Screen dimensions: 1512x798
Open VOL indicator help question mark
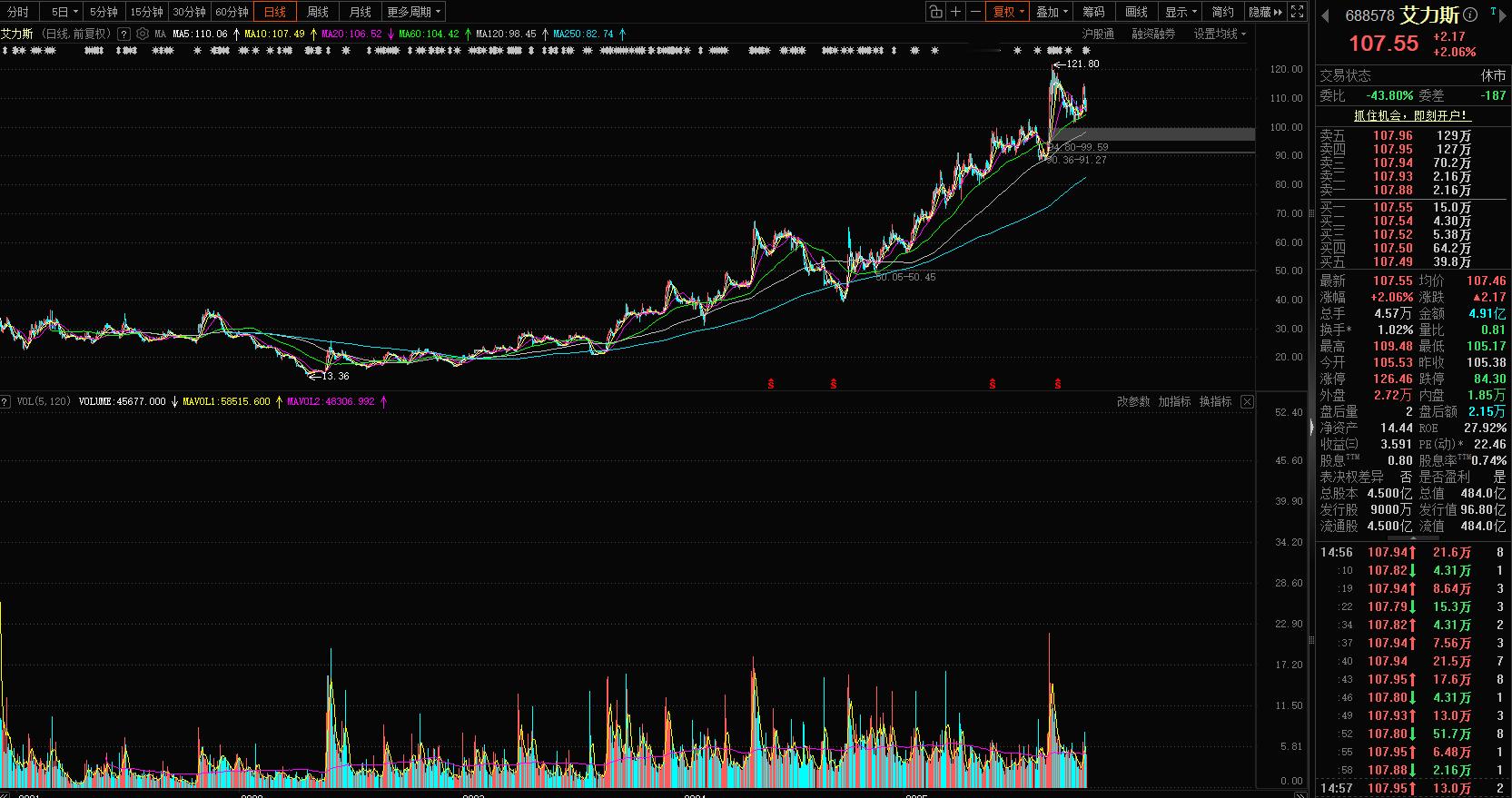pos(6,401)
